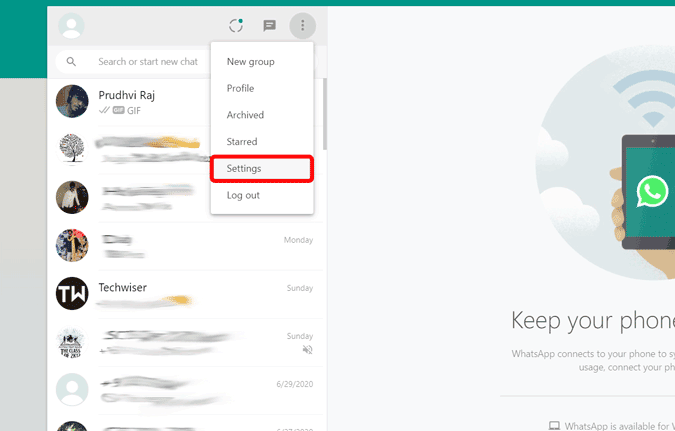Click the Sunday timestamp on Techwiser chat
Viewport: 675px width, 431px height.
(300, 288)
